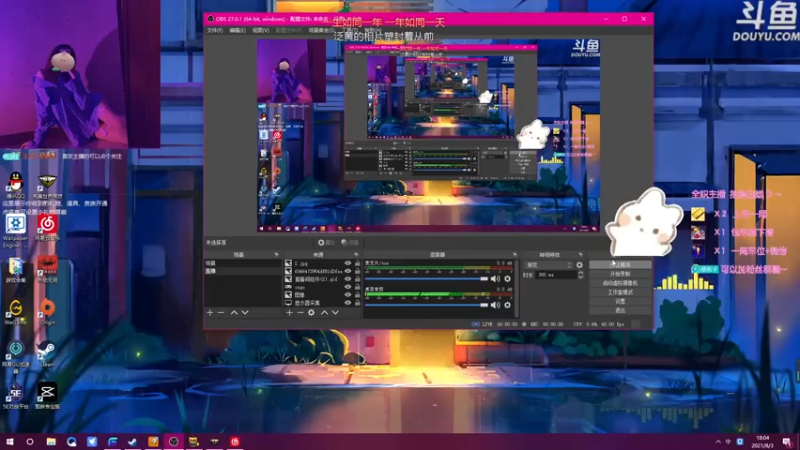This screenshot has width=800, height=450.
Task: Open WeGame desktop shortcut
Action: (16, 312)
